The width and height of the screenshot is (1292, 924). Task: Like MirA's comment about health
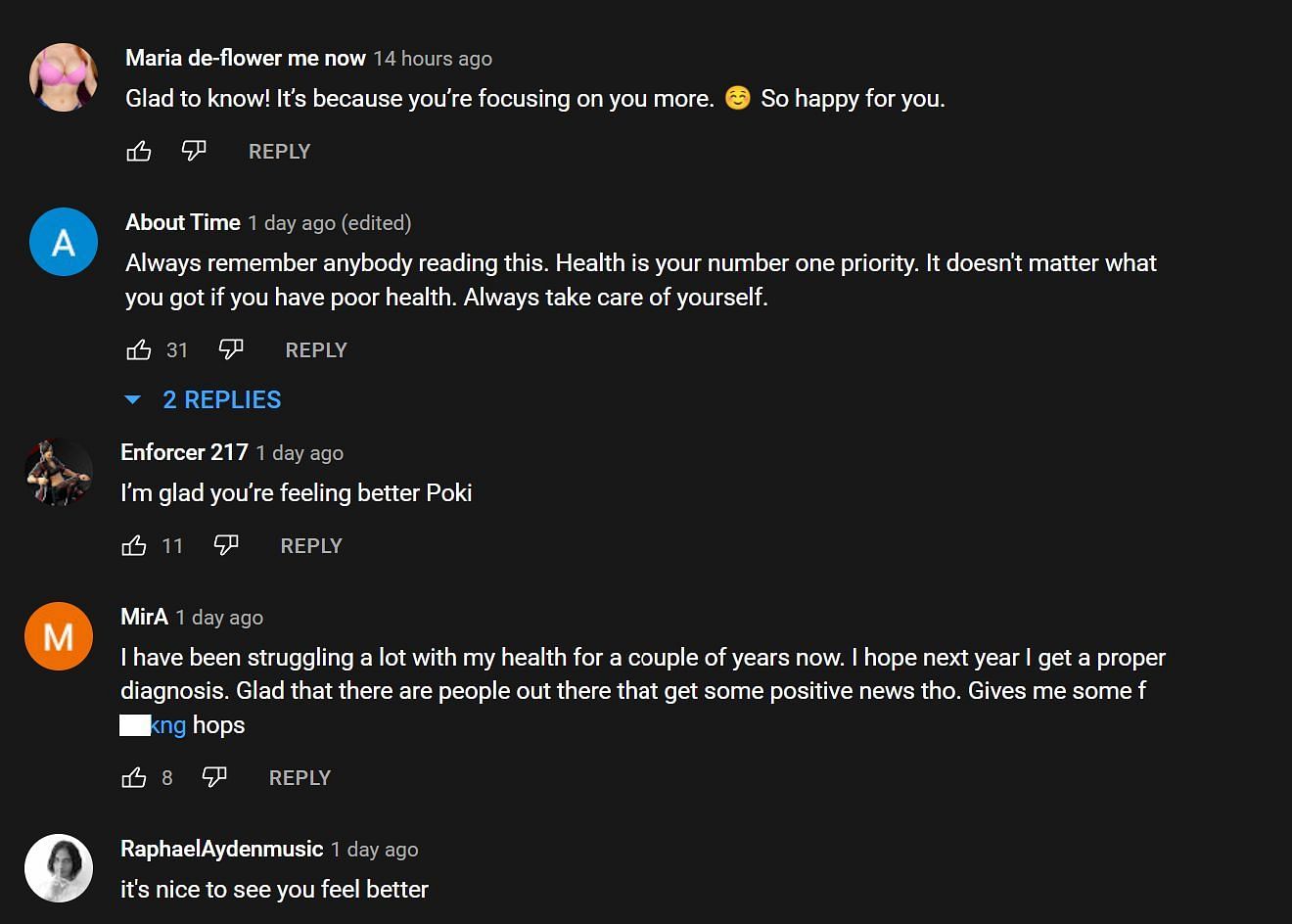click(134, 778)
